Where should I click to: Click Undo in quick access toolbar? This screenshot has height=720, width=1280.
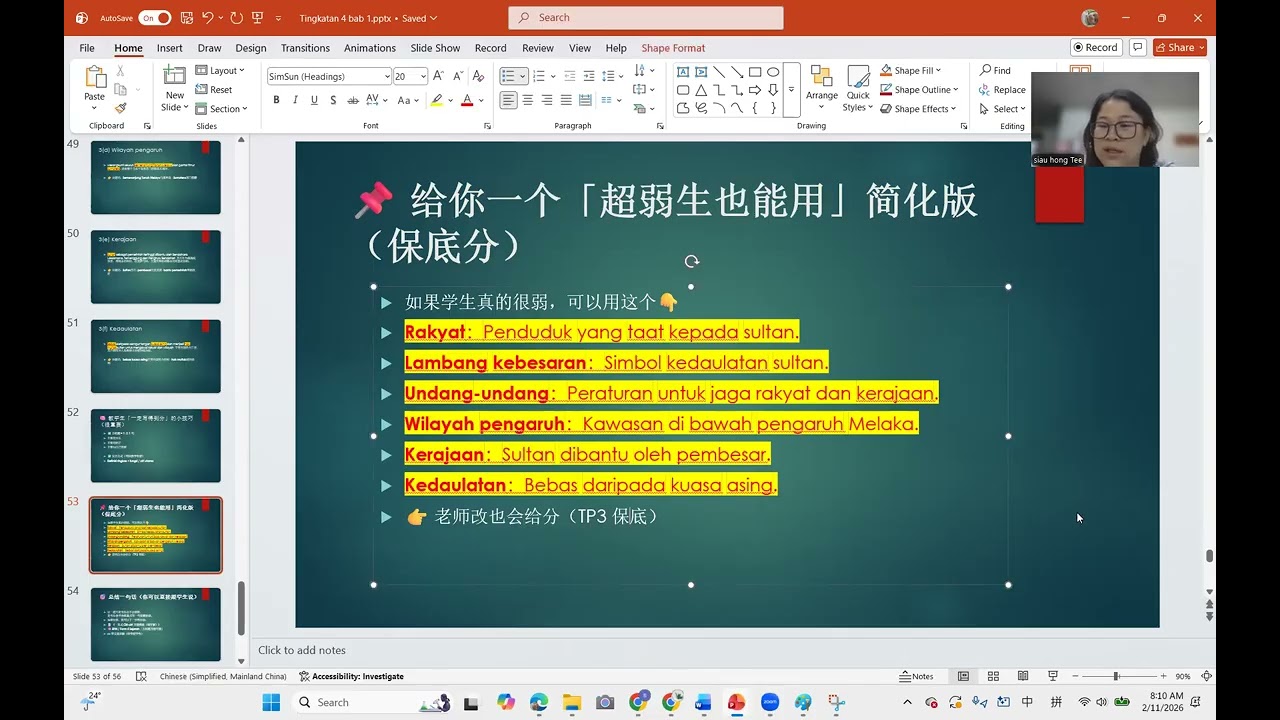(207, 18)
